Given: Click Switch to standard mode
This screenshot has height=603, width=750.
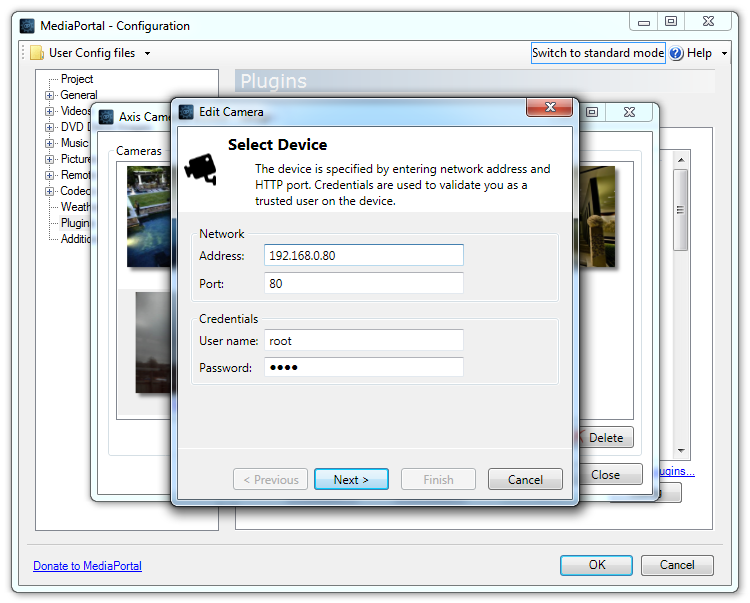Looking at the screenshot, I should click(x=598, y=53).
